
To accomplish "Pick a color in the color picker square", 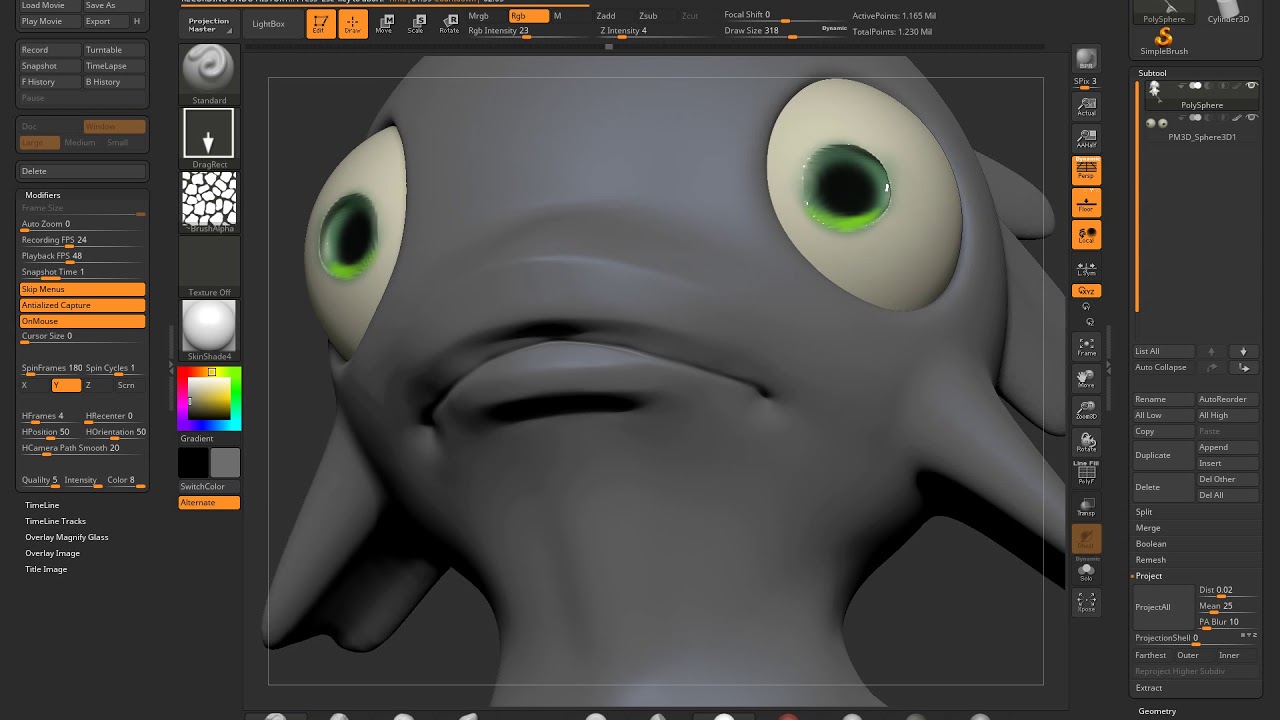I will 209,398.
